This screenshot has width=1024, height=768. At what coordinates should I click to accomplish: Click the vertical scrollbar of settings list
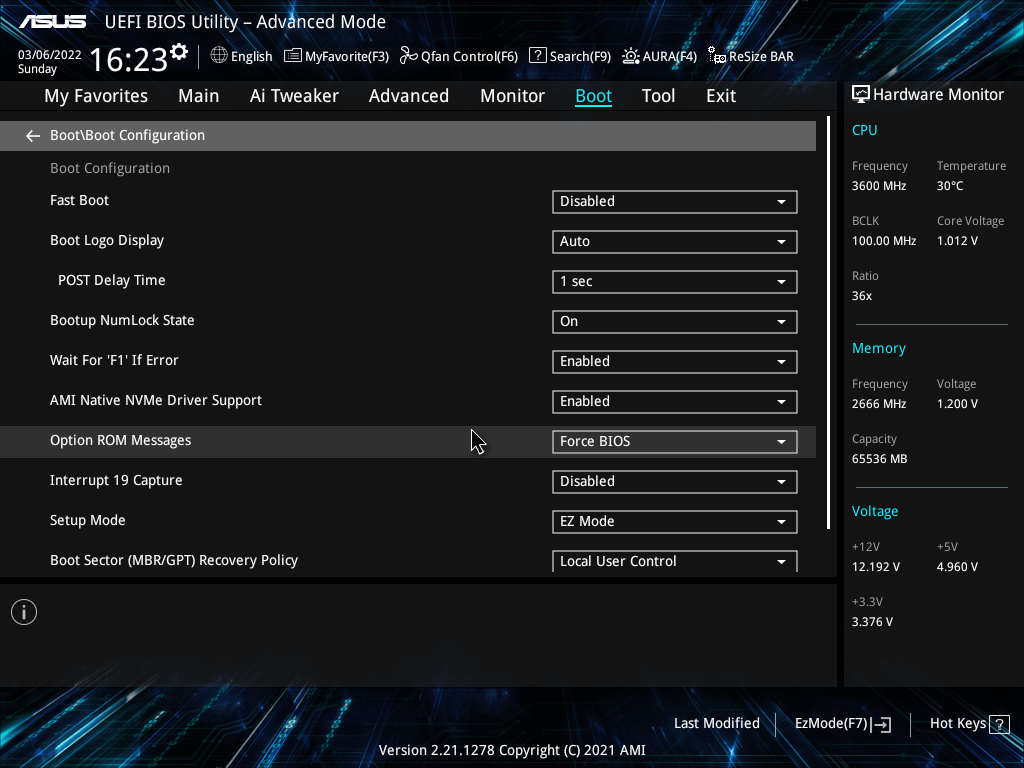[x=829, y=323]
